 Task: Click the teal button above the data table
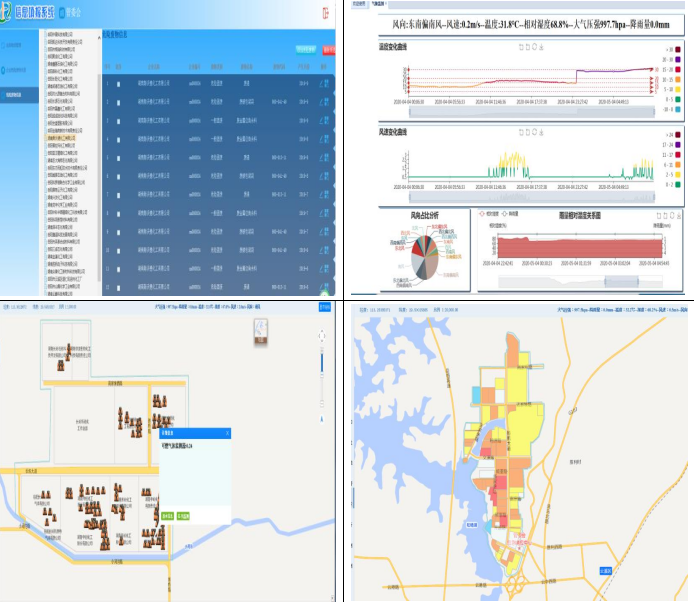coord(305,48)
